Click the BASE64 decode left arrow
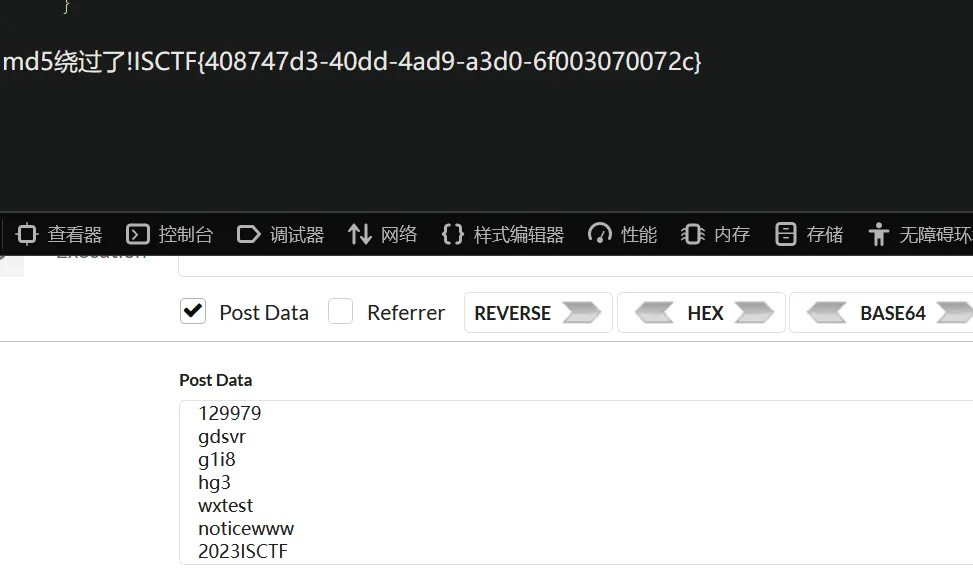973x573 pixels. [x=827, y=312]
